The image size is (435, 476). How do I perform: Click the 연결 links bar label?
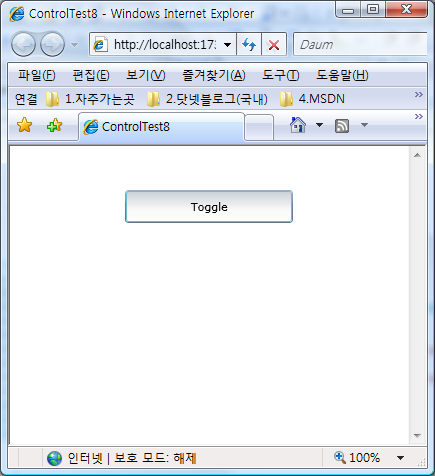pyautogui.click(x=26, y=99)
